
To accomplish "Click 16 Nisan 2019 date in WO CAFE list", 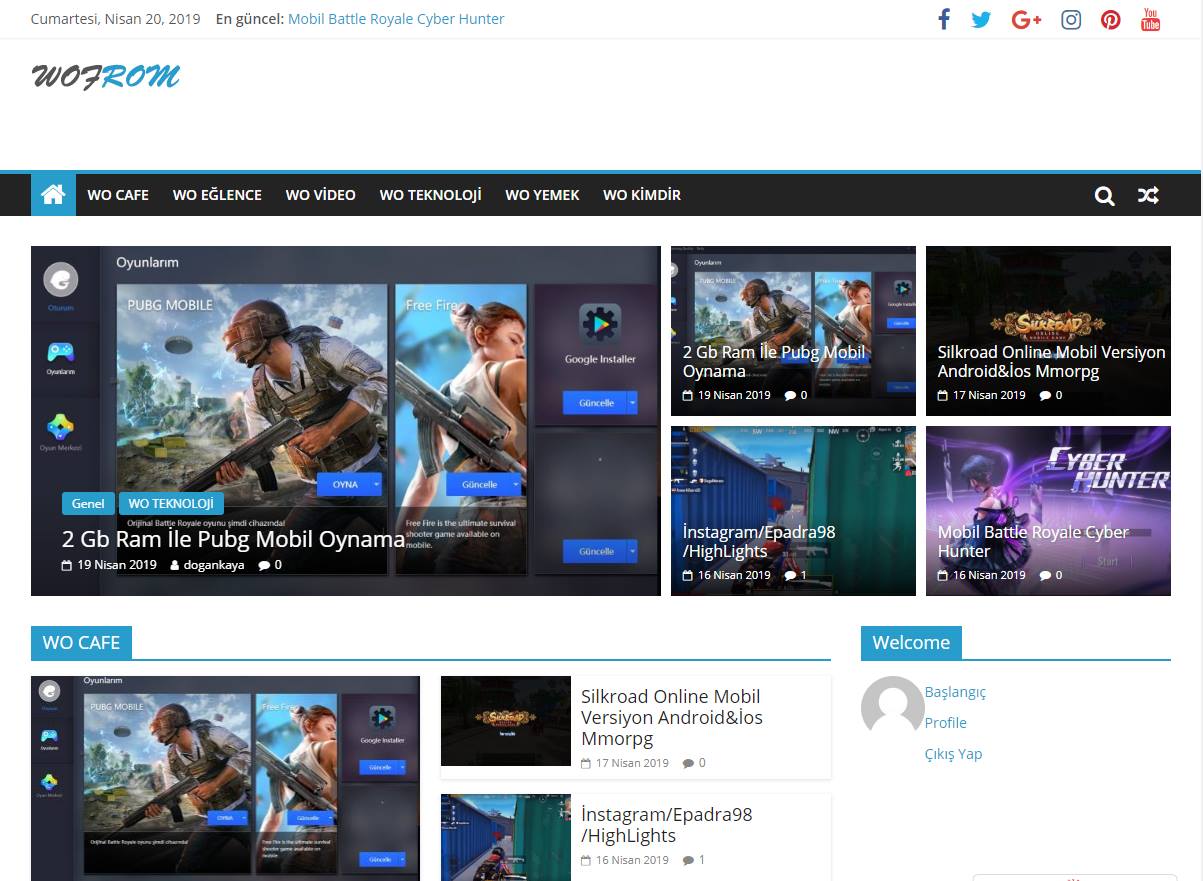I will point(625,860).
